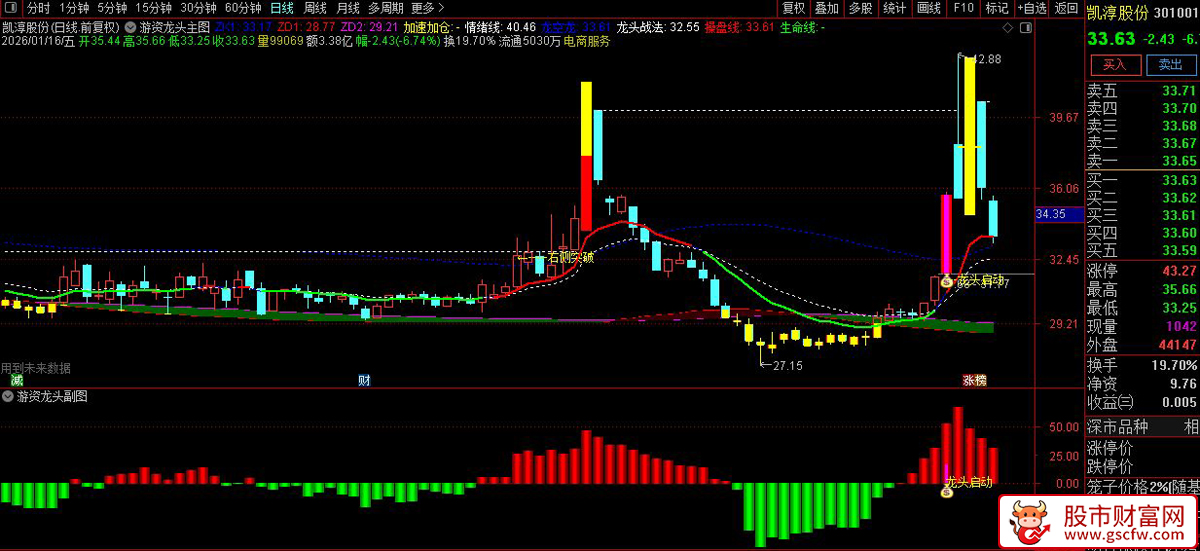Screen dimensions: 1200x551
Task: Select the 1分钟 period tab
Action: pos(75,8)
